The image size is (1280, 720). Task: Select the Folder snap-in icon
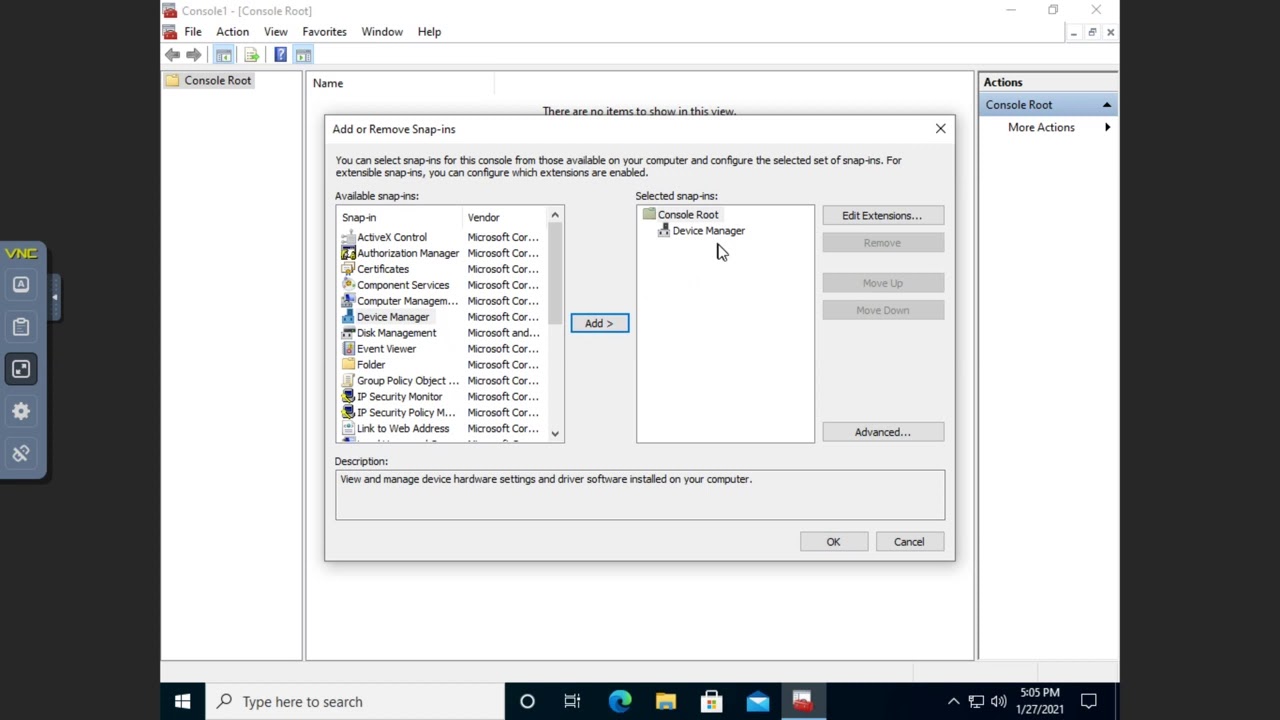click(348, 365)
